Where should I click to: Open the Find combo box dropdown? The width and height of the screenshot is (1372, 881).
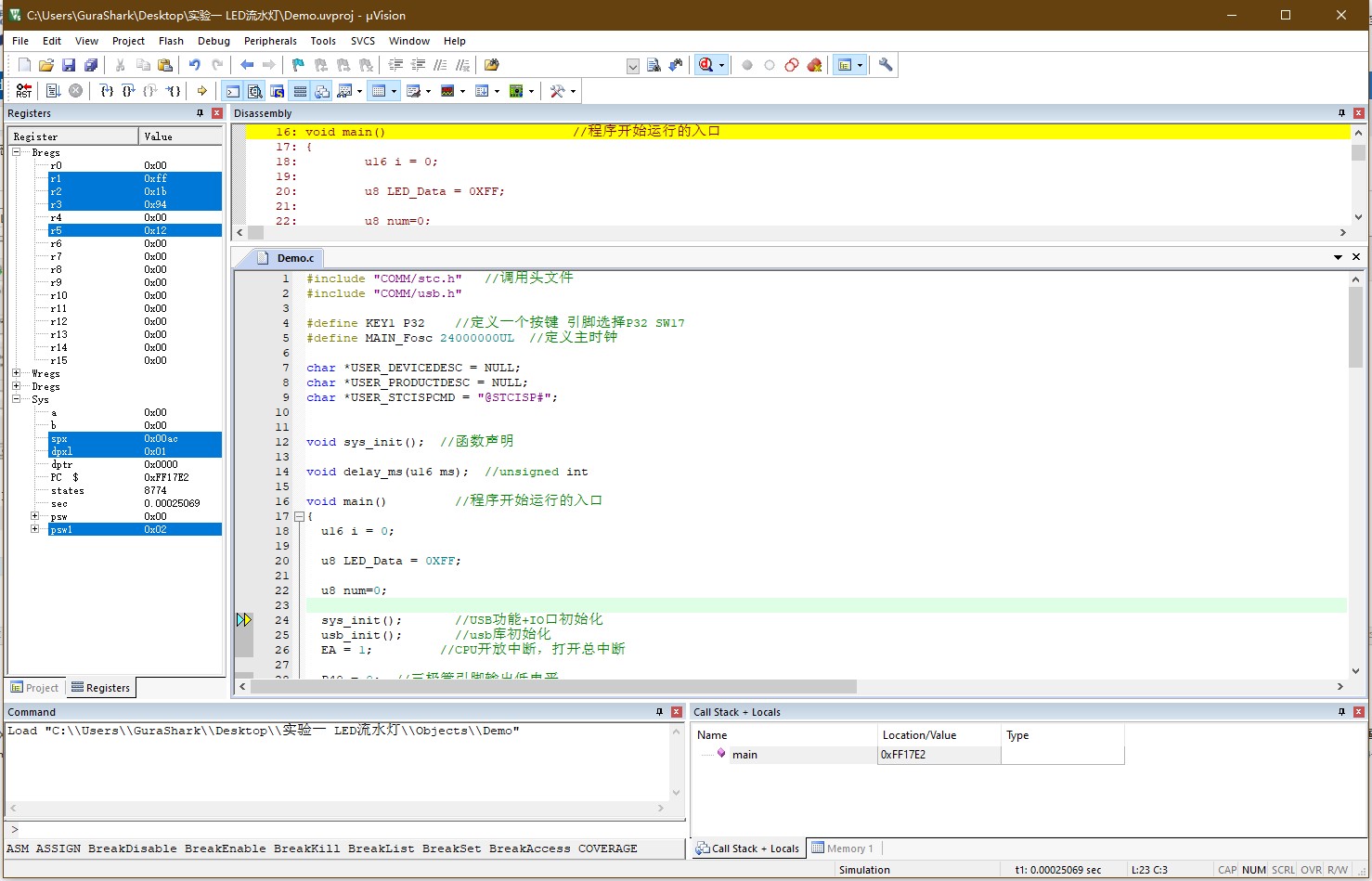point(633,66)
